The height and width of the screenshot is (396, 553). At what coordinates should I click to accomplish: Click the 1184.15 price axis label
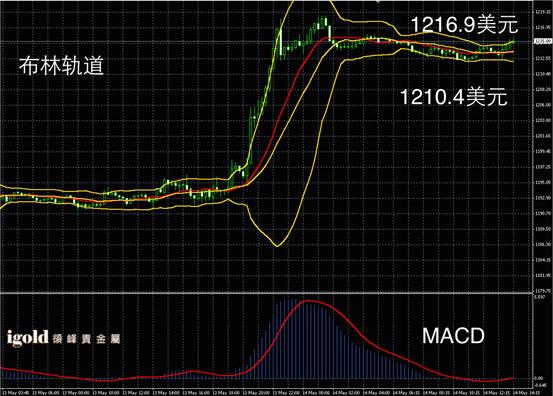[x=543, y=260]
